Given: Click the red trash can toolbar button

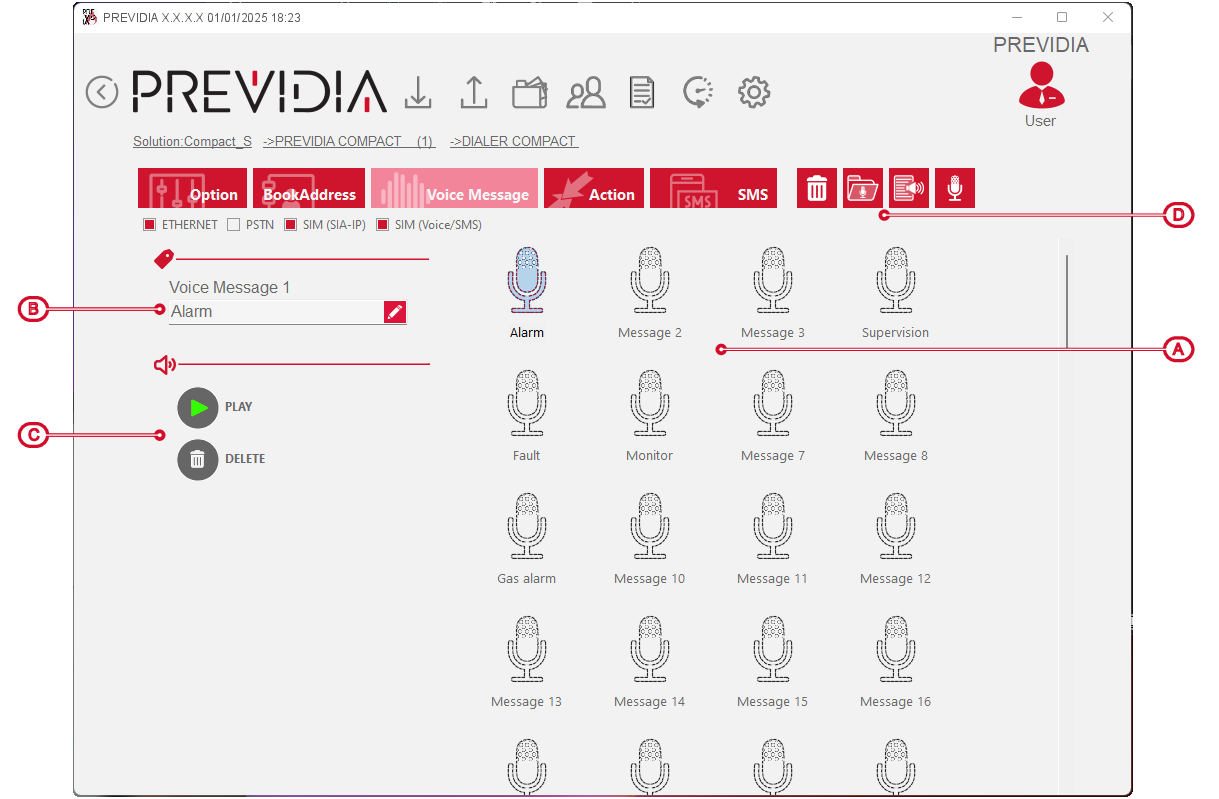Looking at the screenshot, I should pos(817,188).
